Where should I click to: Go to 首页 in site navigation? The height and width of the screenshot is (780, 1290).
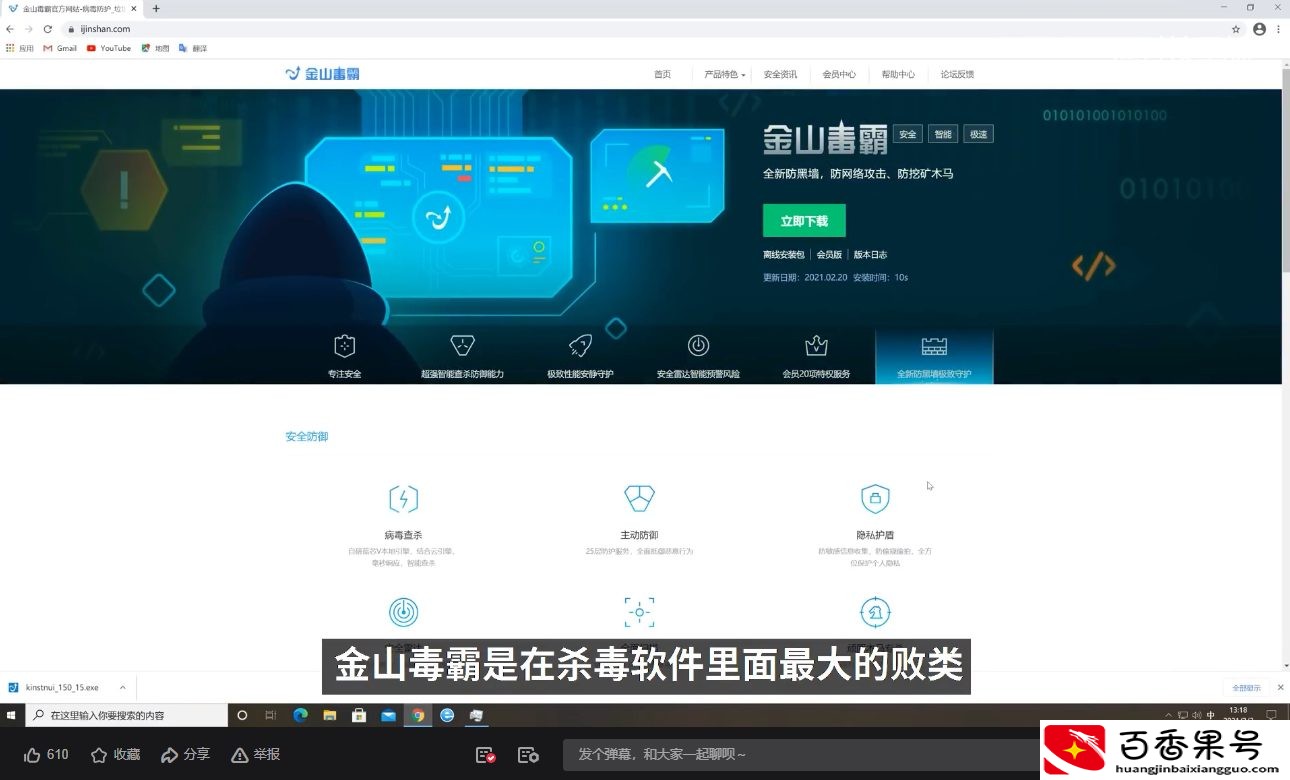pos(662,74)
